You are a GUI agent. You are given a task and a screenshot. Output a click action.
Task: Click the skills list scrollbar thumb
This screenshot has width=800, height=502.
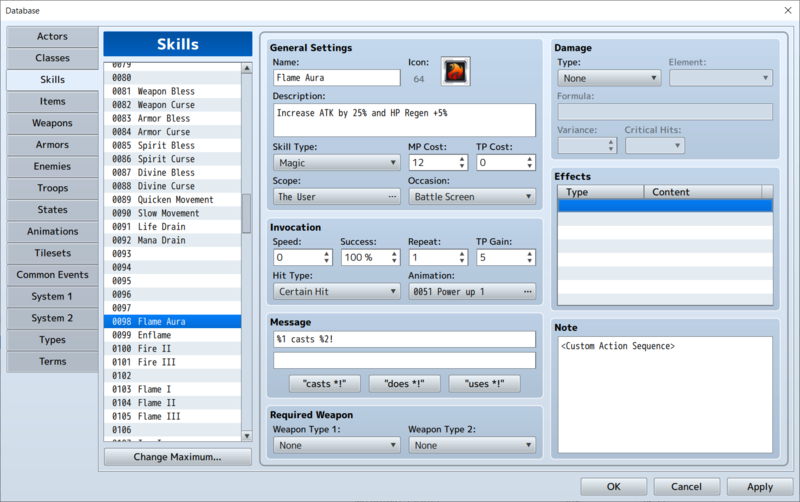point(246,211)
